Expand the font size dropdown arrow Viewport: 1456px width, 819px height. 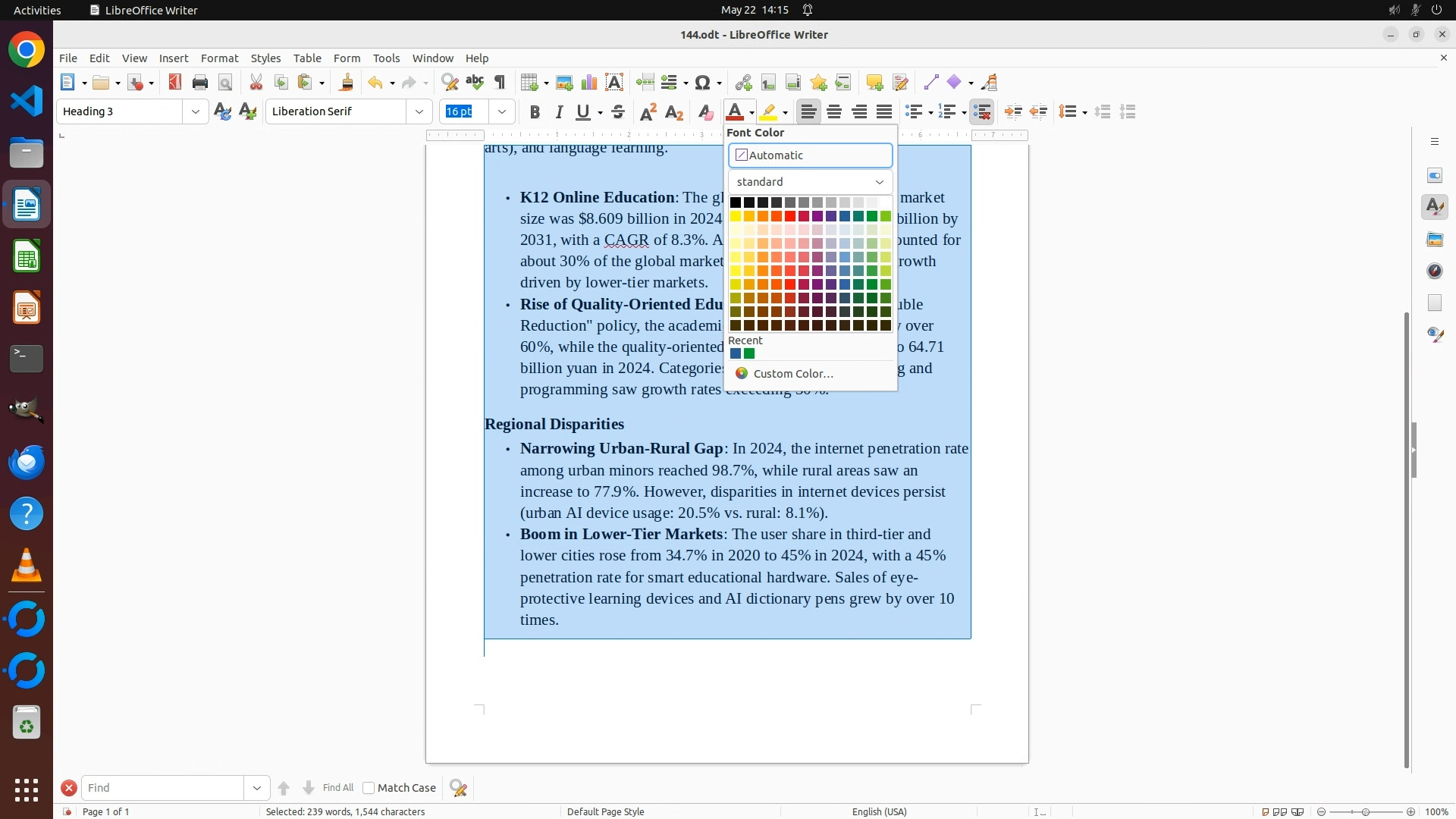point(501,111)
